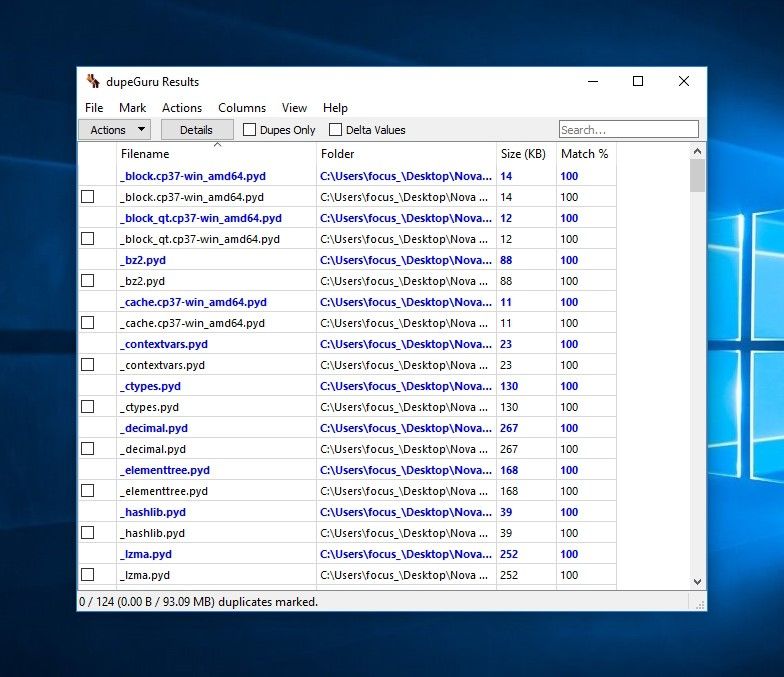Sort by the Match % column header
This screenshot has width=784, height=677.
(x=586, y=154)
